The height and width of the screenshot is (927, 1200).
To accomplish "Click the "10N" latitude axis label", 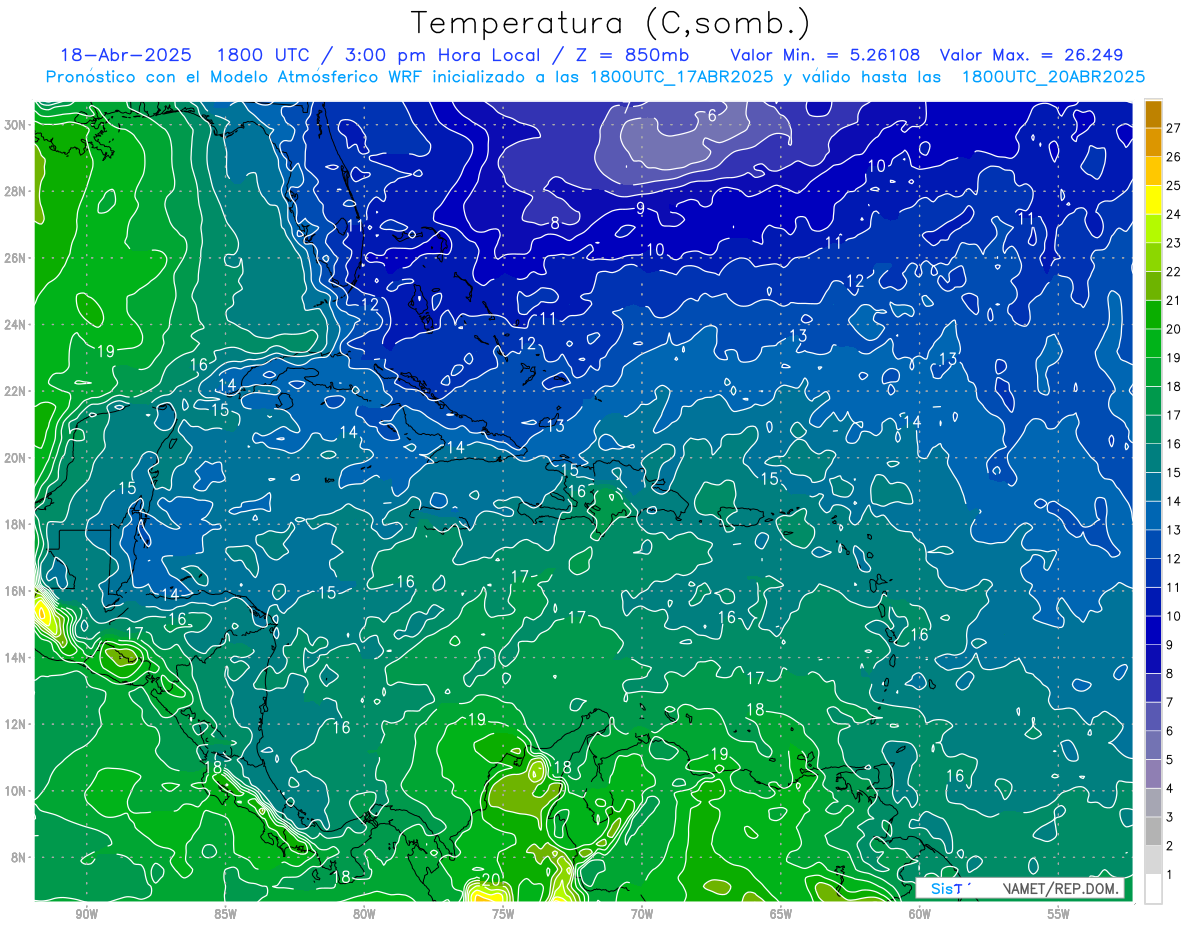I will click(x=15, y=791).
